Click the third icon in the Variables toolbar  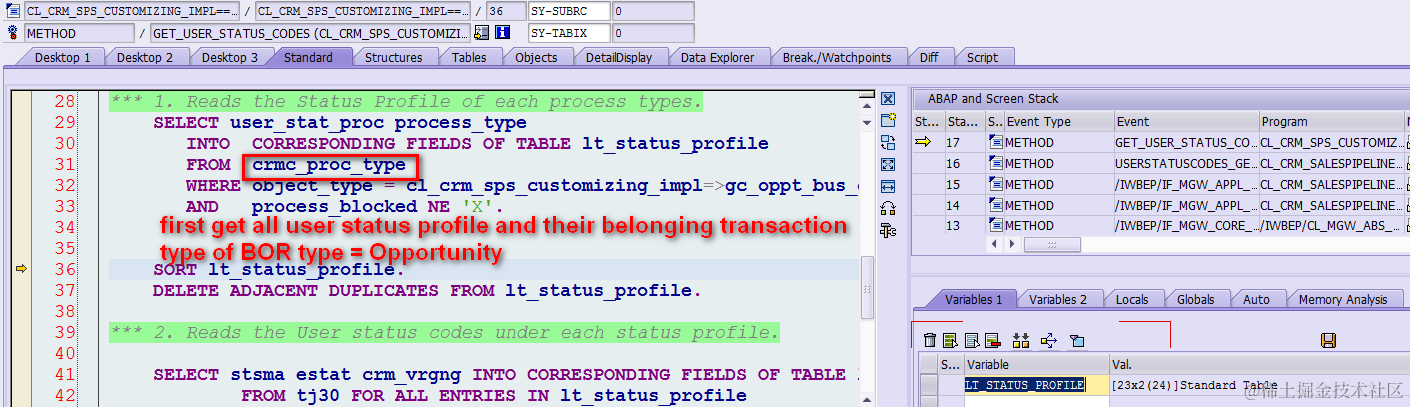971,341
